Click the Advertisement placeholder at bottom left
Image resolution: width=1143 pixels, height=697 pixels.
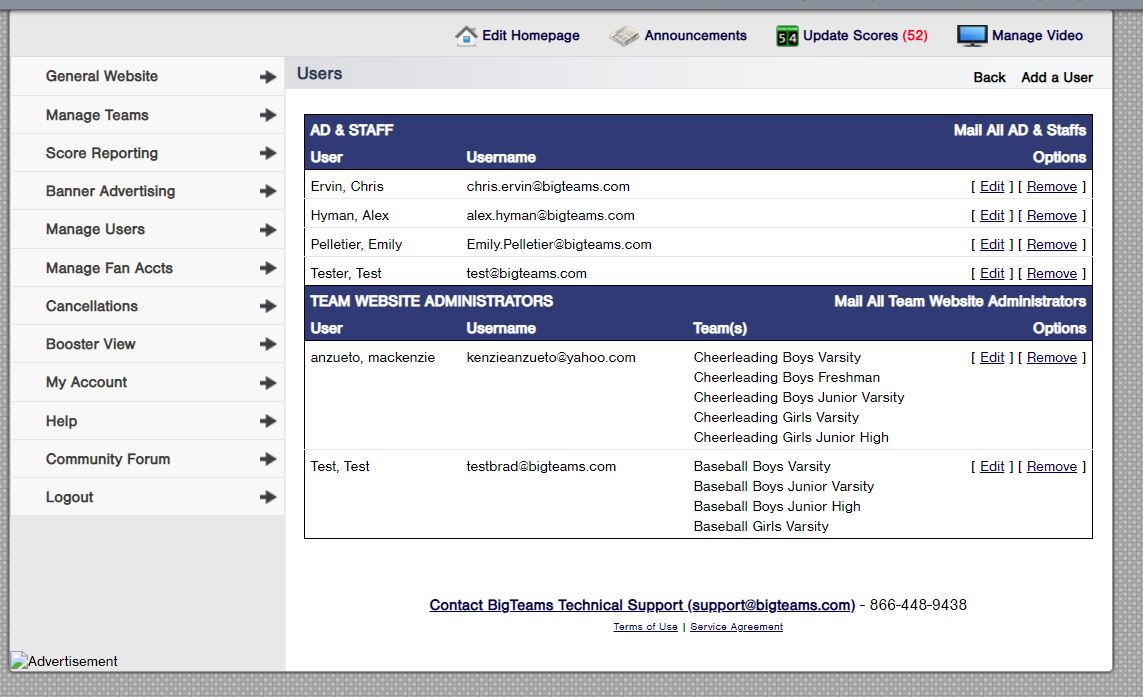[63, 661]
